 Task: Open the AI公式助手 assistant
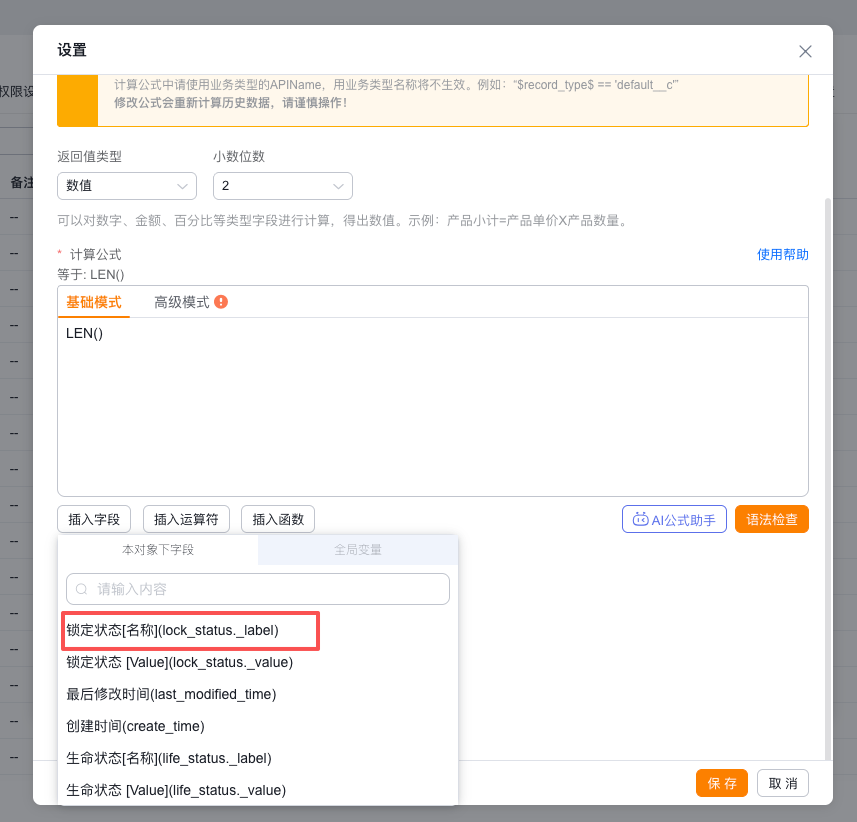pyautogui.click(x=674, y=519)
